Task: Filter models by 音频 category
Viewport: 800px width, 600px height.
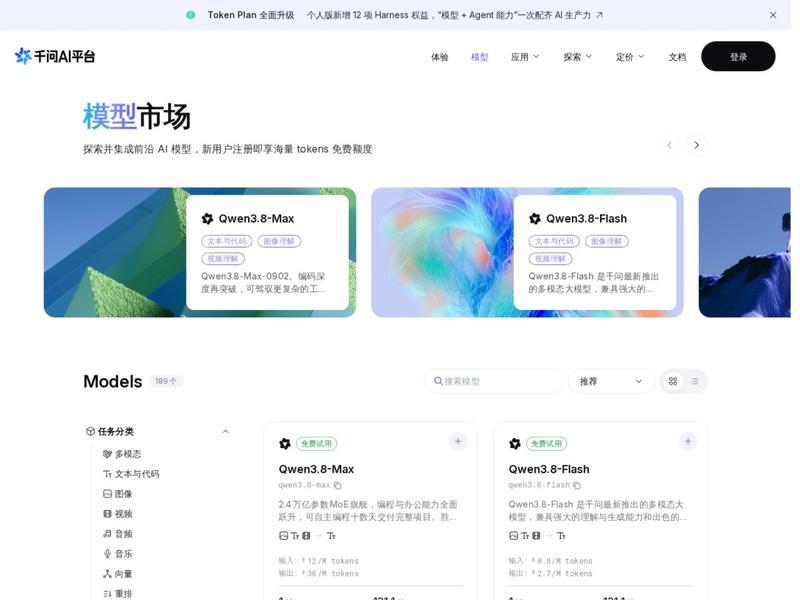Action: click(x=118, y=534)
